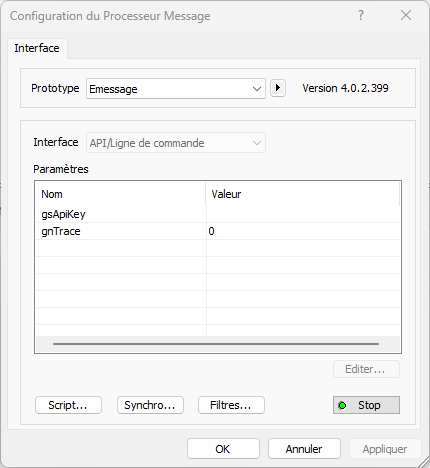Click the green status indicator on Stop
The height and width of the screenshot is (468, 430).
pos(342,405)
